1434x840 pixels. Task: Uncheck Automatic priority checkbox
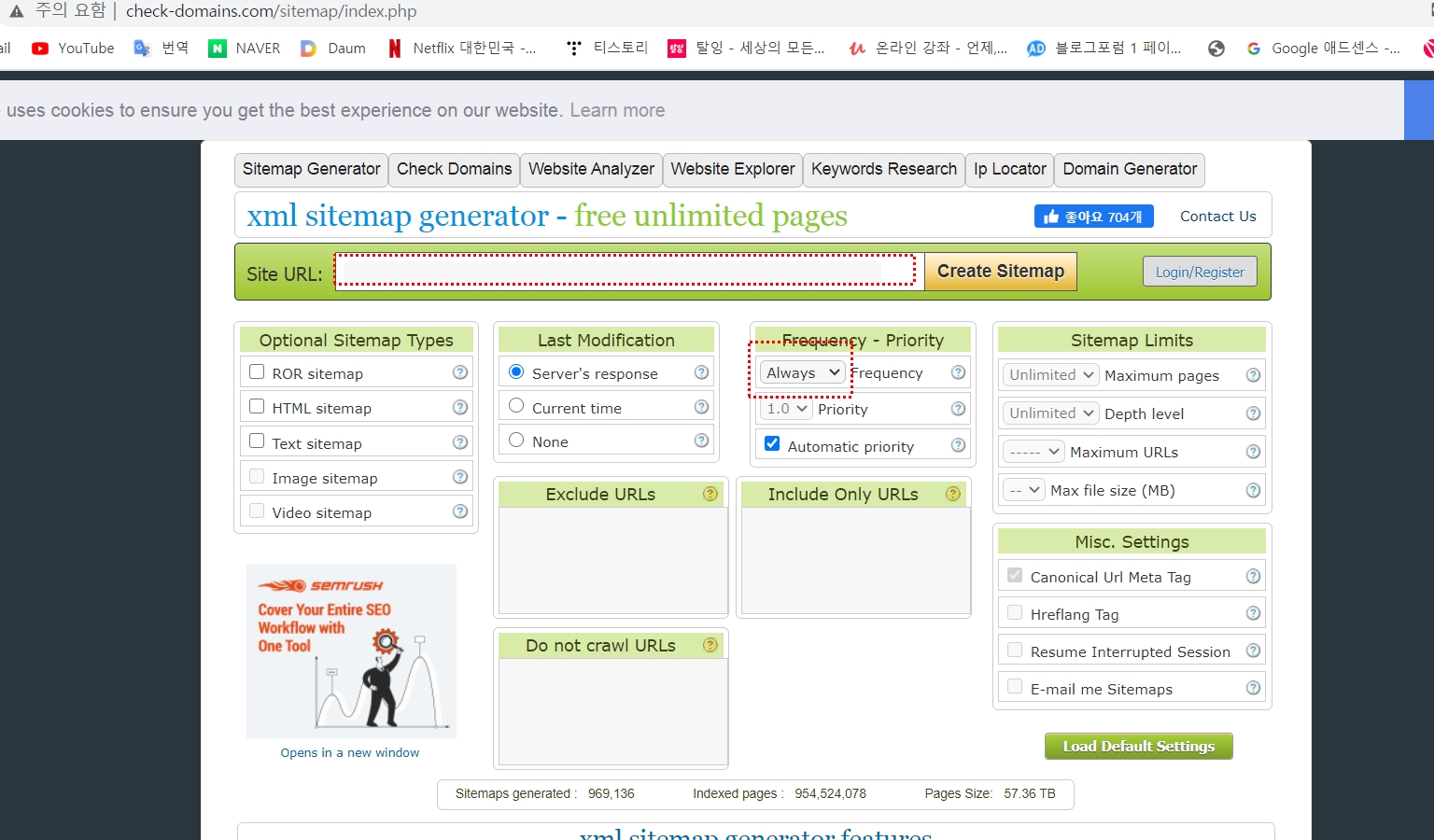(772, 443)
